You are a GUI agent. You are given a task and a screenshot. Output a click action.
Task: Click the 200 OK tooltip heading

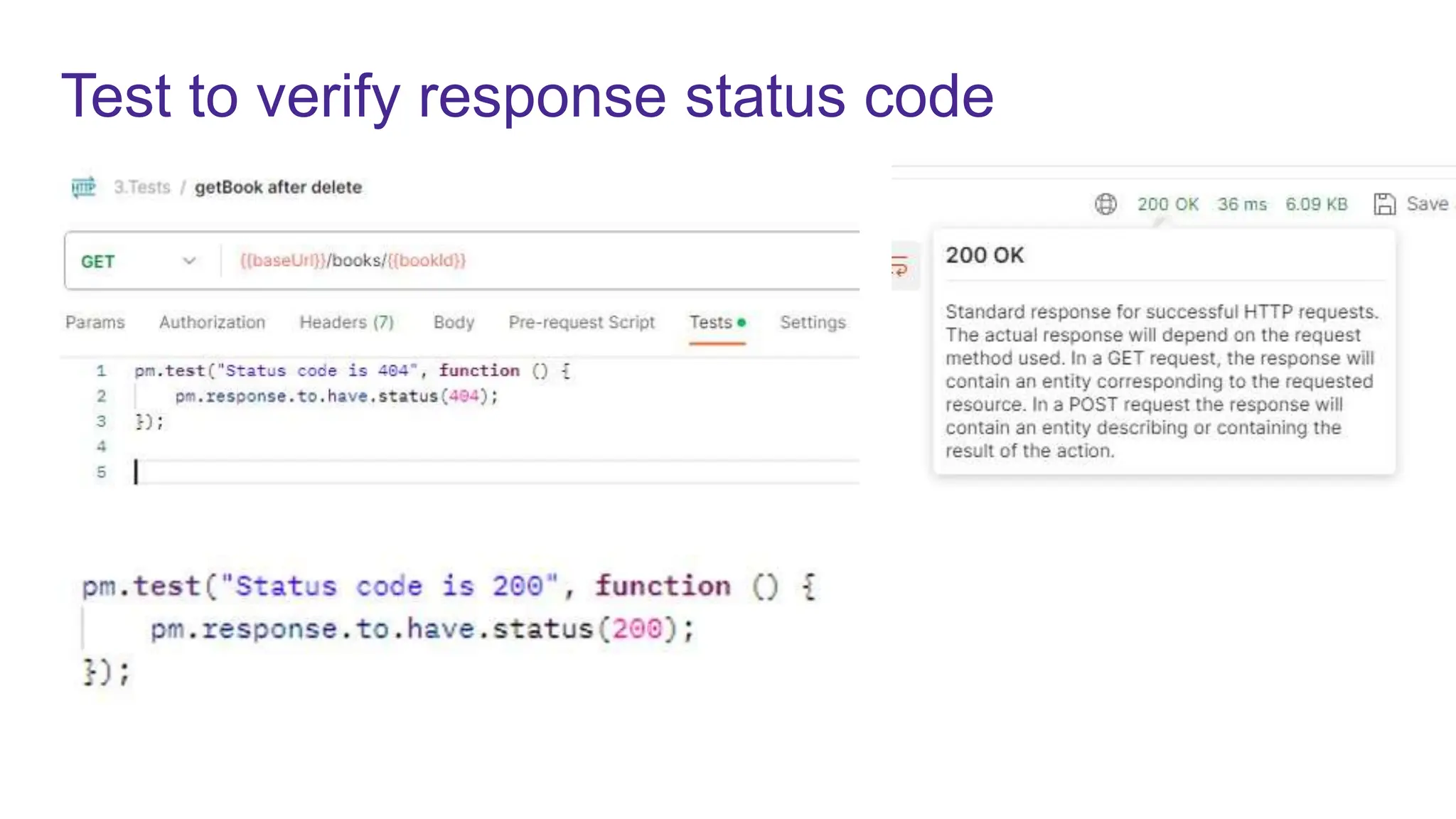985,255
